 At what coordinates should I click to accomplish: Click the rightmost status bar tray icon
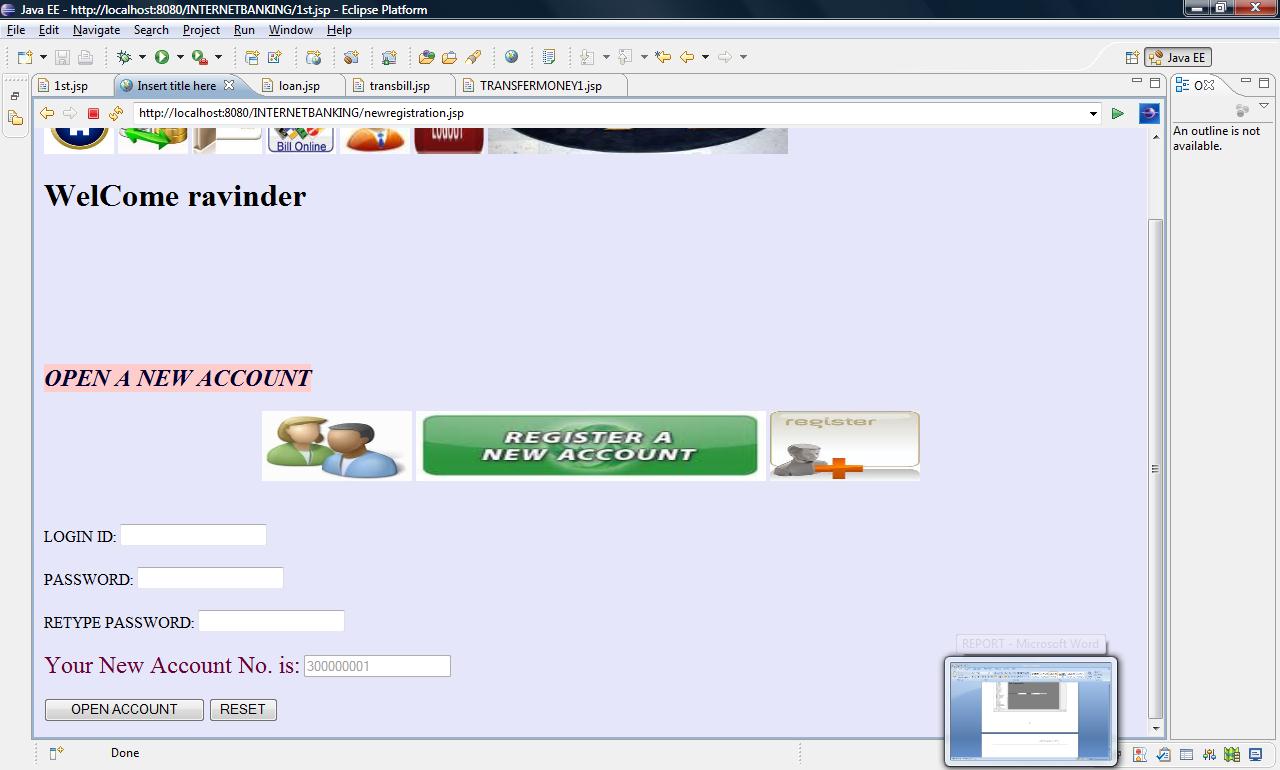click(1253, 754)
